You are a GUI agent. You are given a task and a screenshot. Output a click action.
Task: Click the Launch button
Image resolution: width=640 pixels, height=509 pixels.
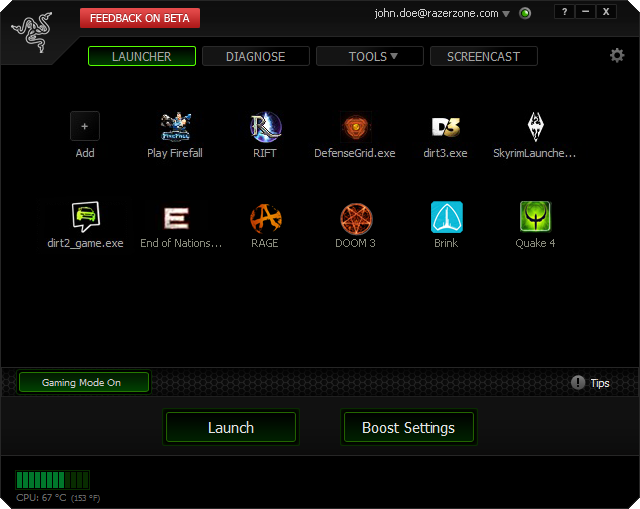click(x=231, y=427)
